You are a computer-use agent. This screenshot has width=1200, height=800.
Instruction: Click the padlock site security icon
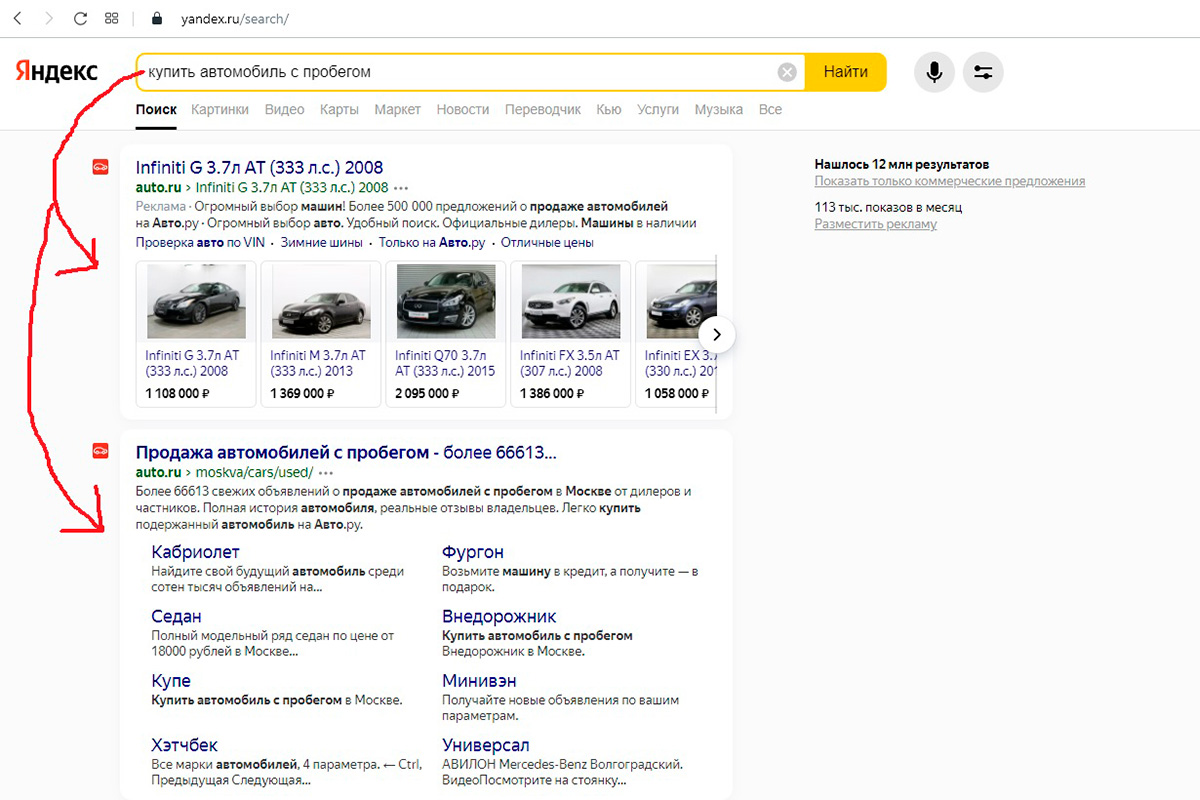[x=156, y=19]
